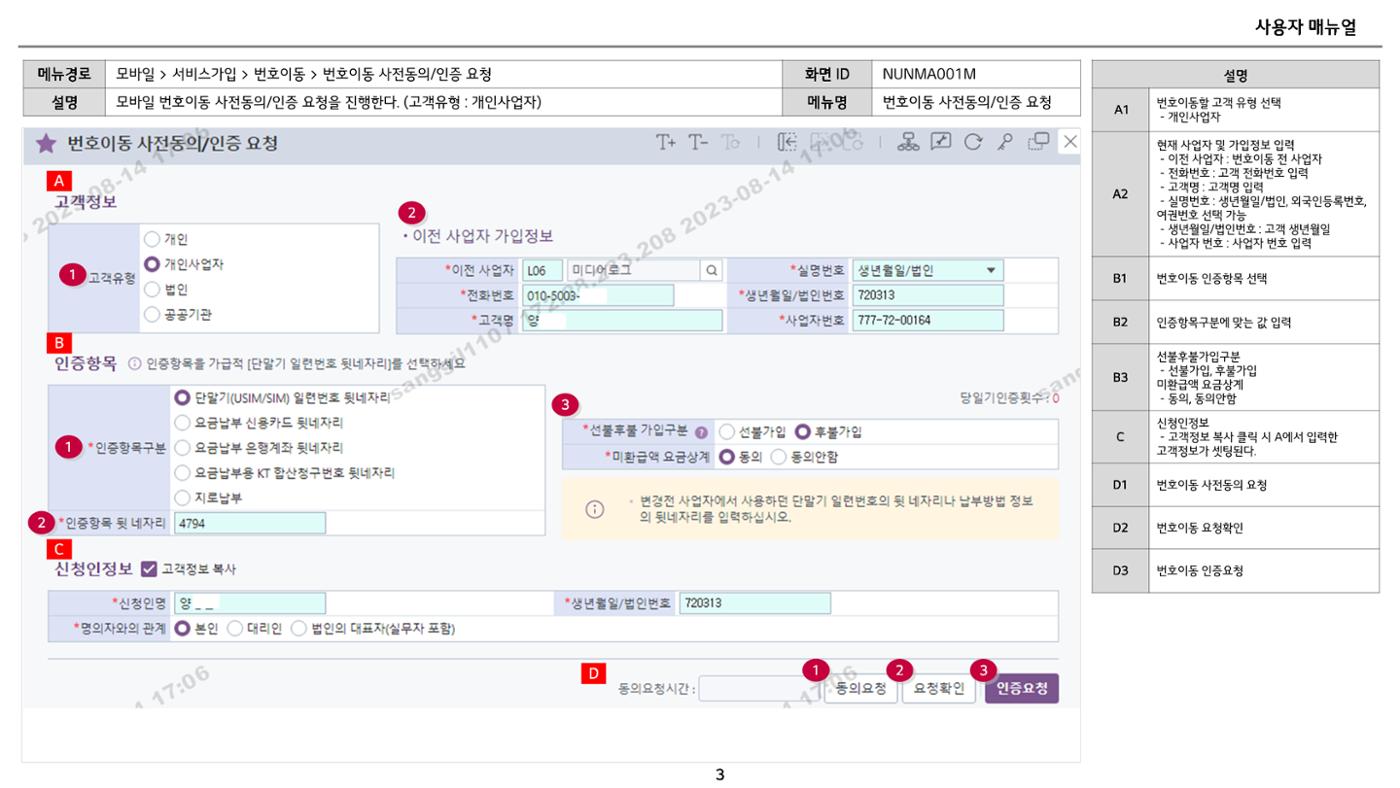
Task: Select 요금납부용 KT 합산청구번호 뒷네자리 option
Action: click(x=183, y=472)
